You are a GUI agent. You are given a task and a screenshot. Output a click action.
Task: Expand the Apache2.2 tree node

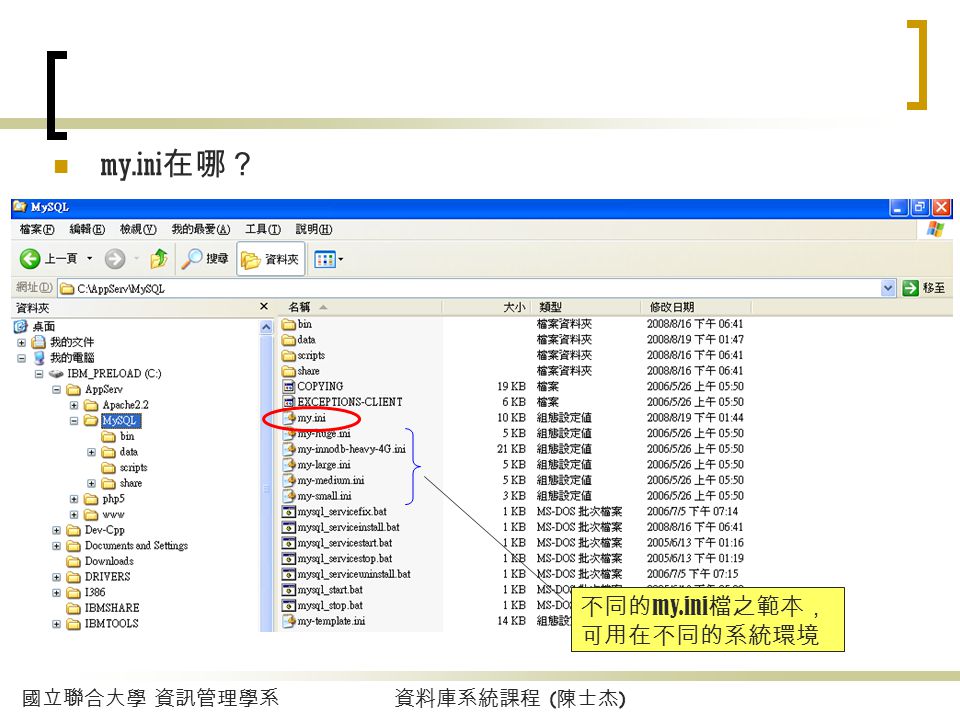pos(74,405)
